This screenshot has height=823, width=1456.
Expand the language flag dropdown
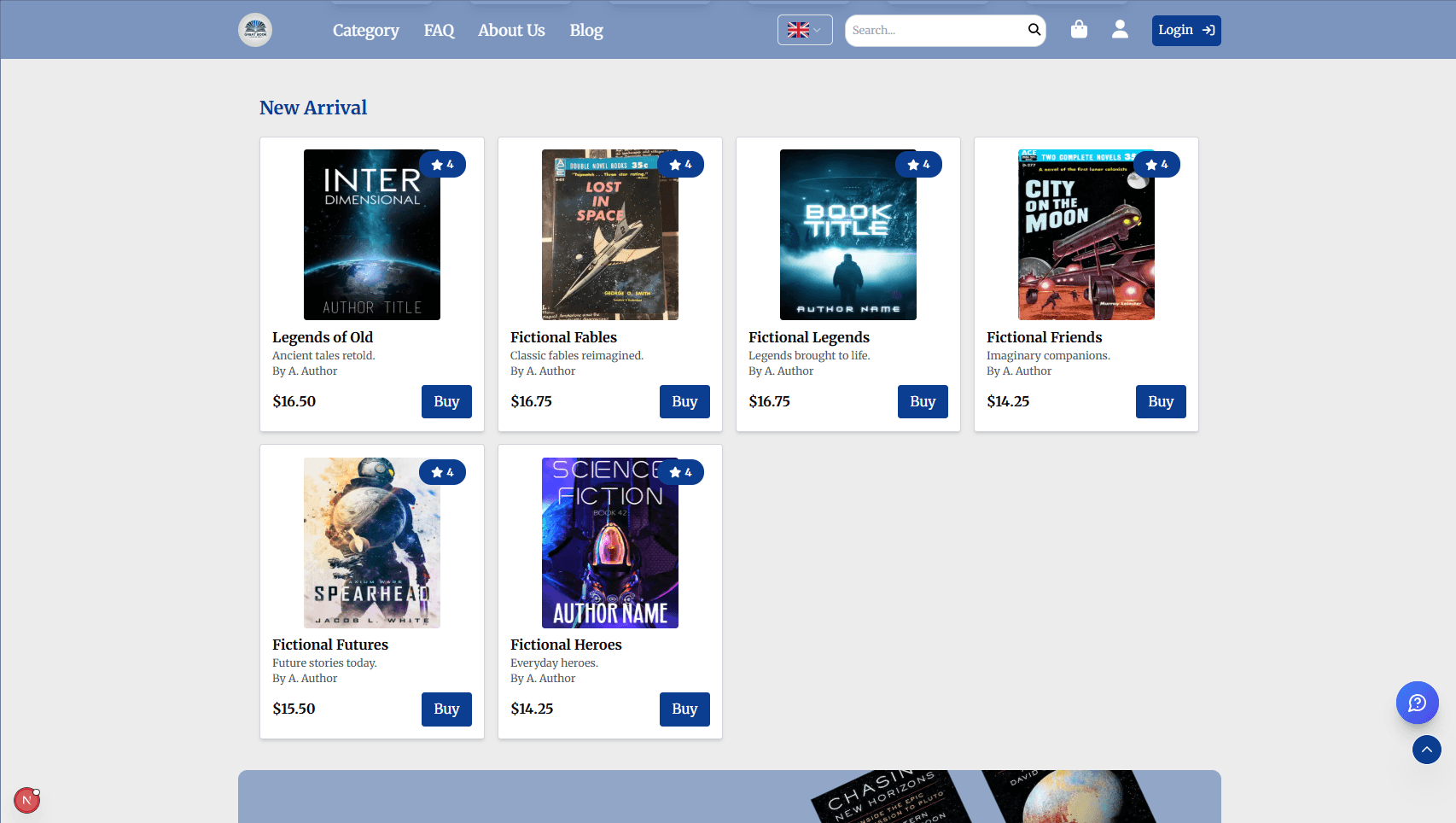coord(804,30)
